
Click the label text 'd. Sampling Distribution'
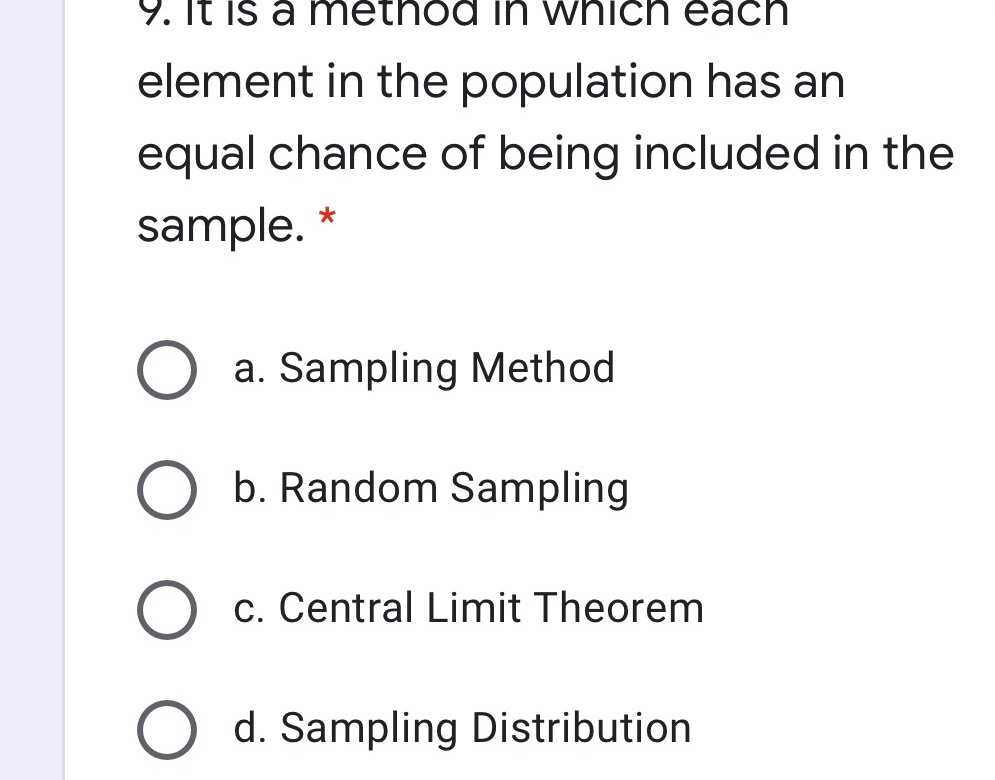click(x=462, y=728)
